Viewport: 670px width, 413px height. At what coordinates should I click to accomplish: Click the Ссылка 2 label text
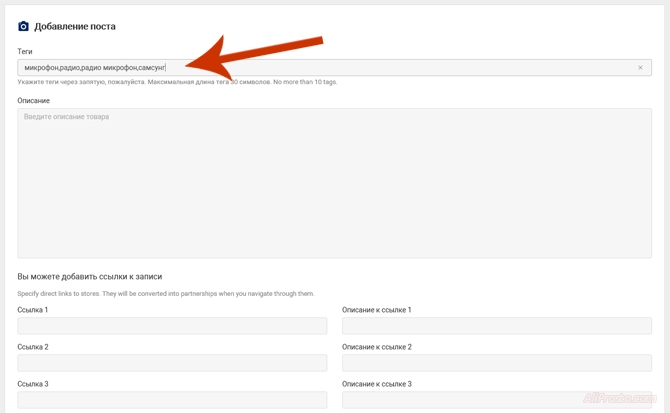[33, 347]
